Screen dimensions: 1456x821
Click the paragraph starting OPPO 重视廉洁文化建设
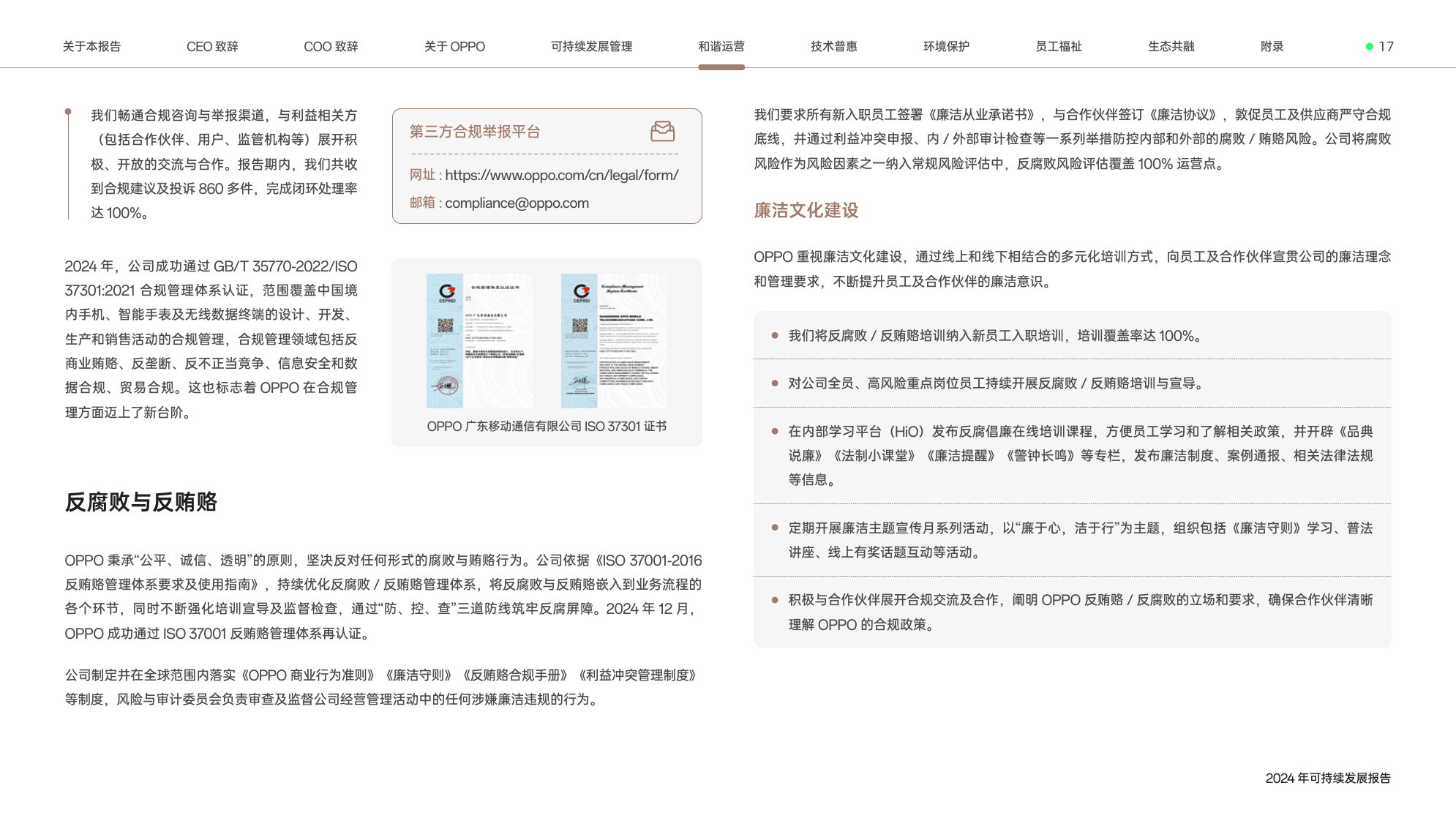pos(1072,269)
